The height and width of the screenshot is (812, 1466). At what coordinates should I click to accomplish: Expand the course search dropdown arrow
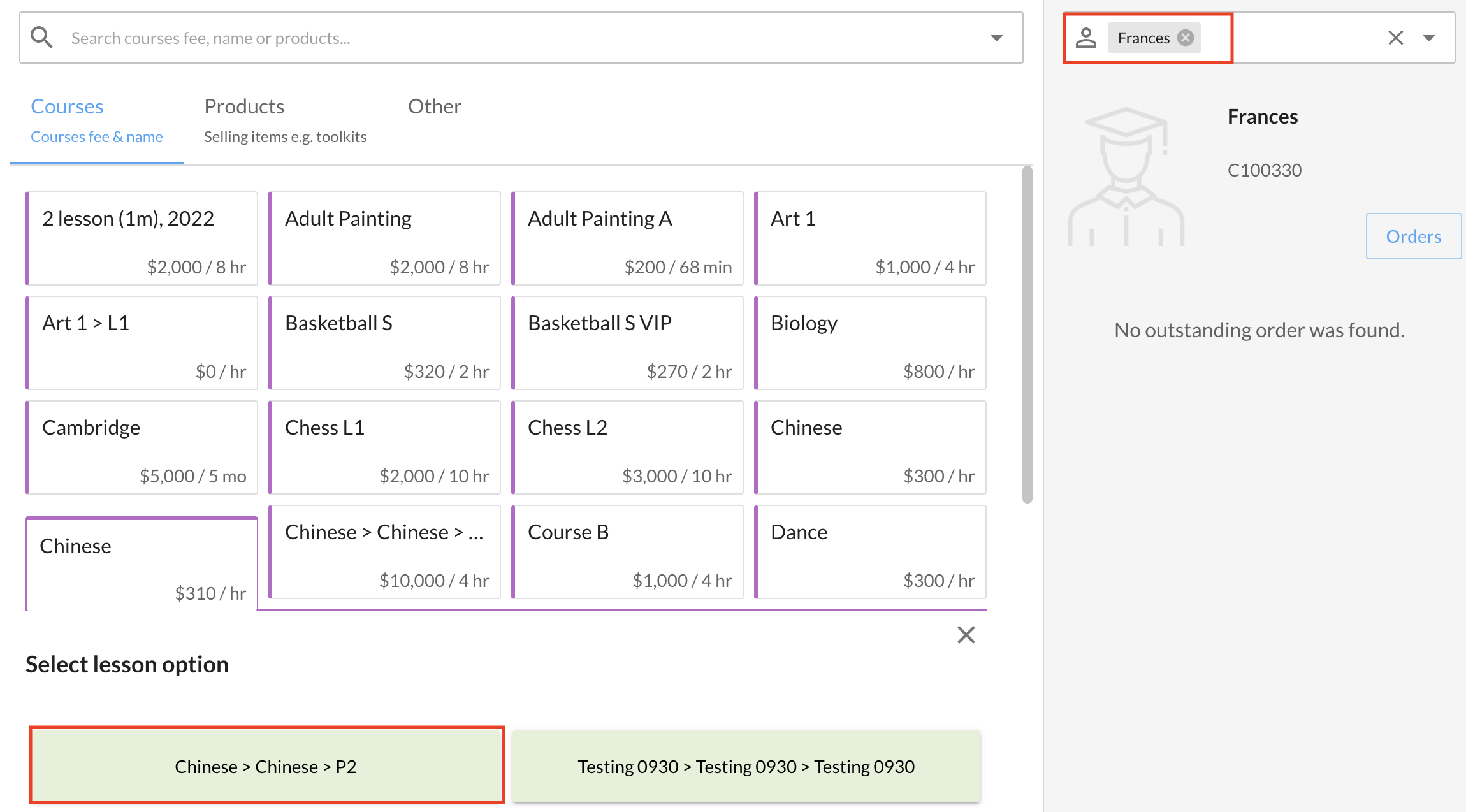pyautogui.click(x=997, y=38)
